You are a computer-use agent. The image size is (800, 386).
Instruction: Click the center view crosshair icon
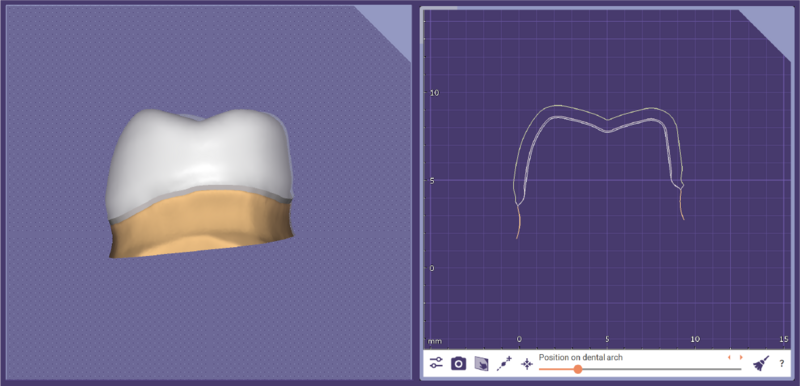point(527,364)
